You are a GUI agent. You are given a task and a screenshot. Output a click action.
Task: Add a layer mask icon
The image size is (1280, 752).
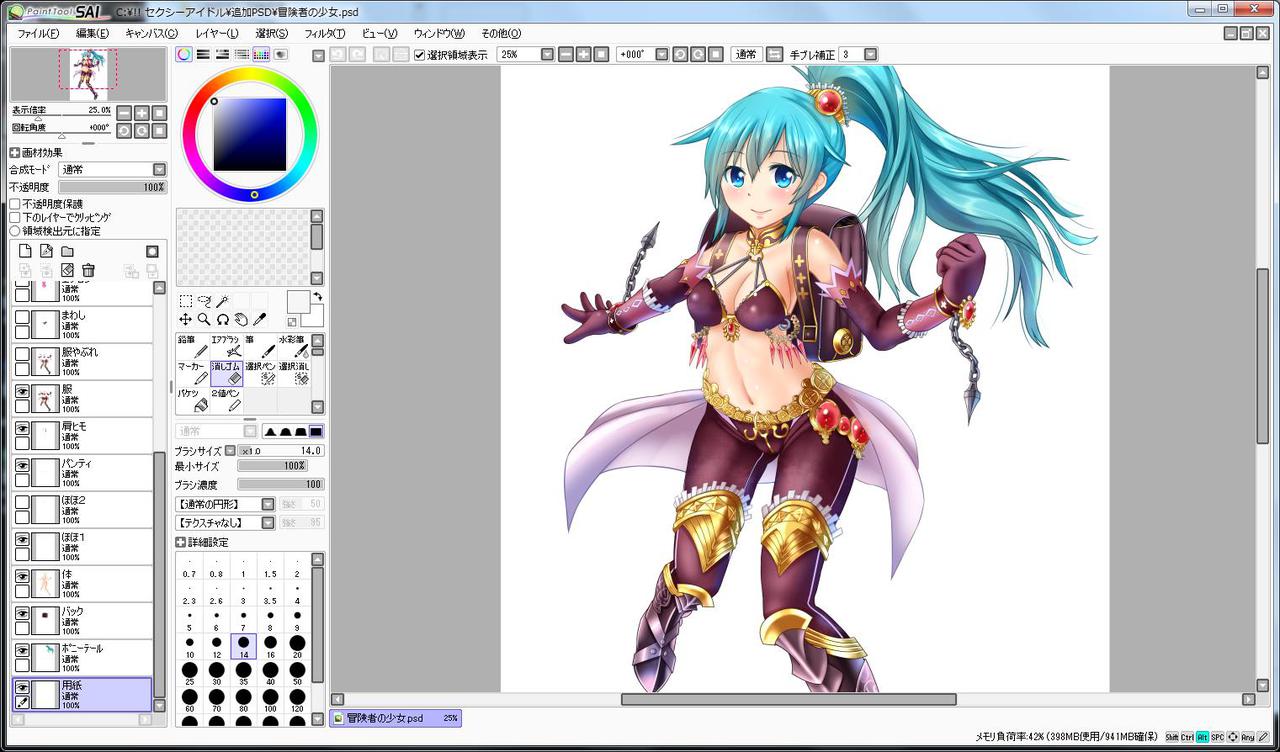152,251
